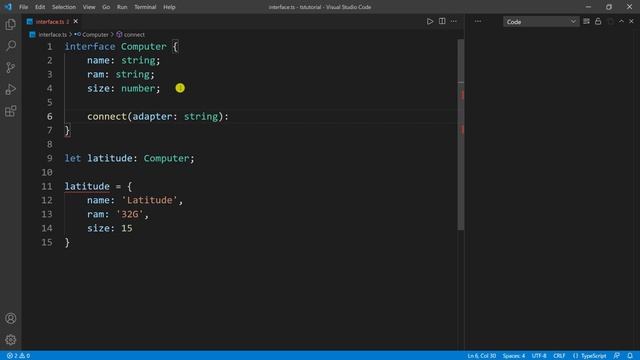640x360 pixels.
Task: Click the VS Code logo icon
Action: [8, 7]
